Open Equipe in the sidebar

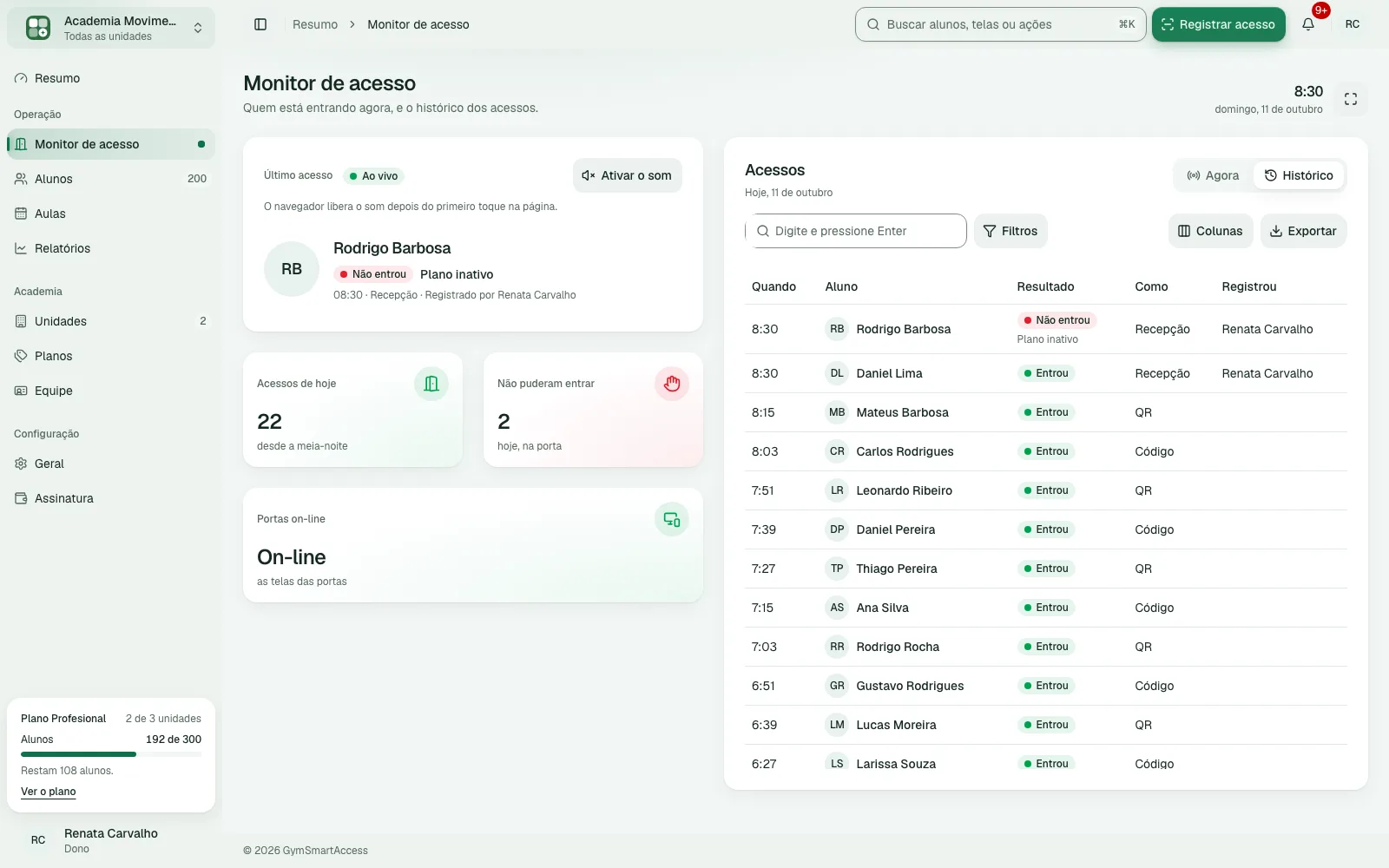click(111, 391)
